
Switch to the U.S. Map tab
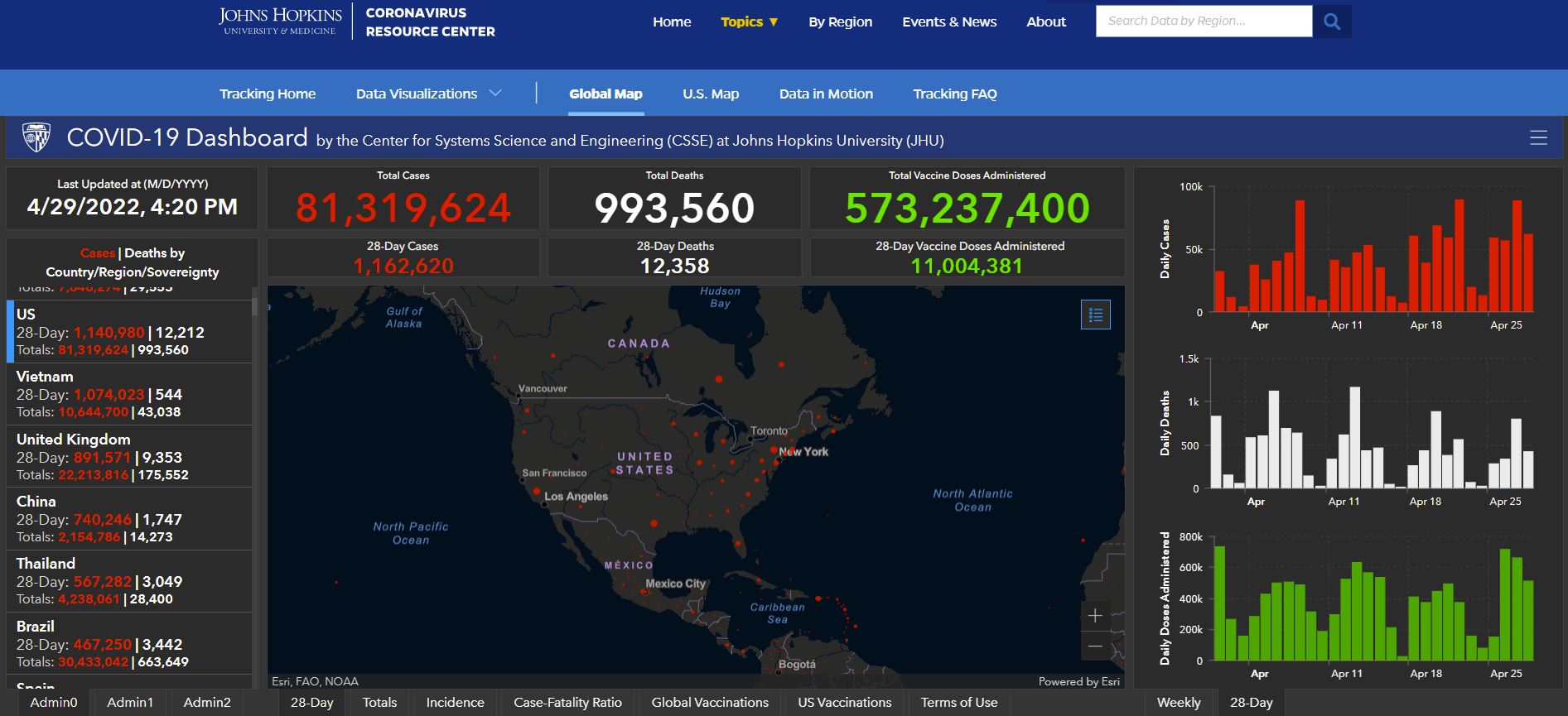(711, 94)
